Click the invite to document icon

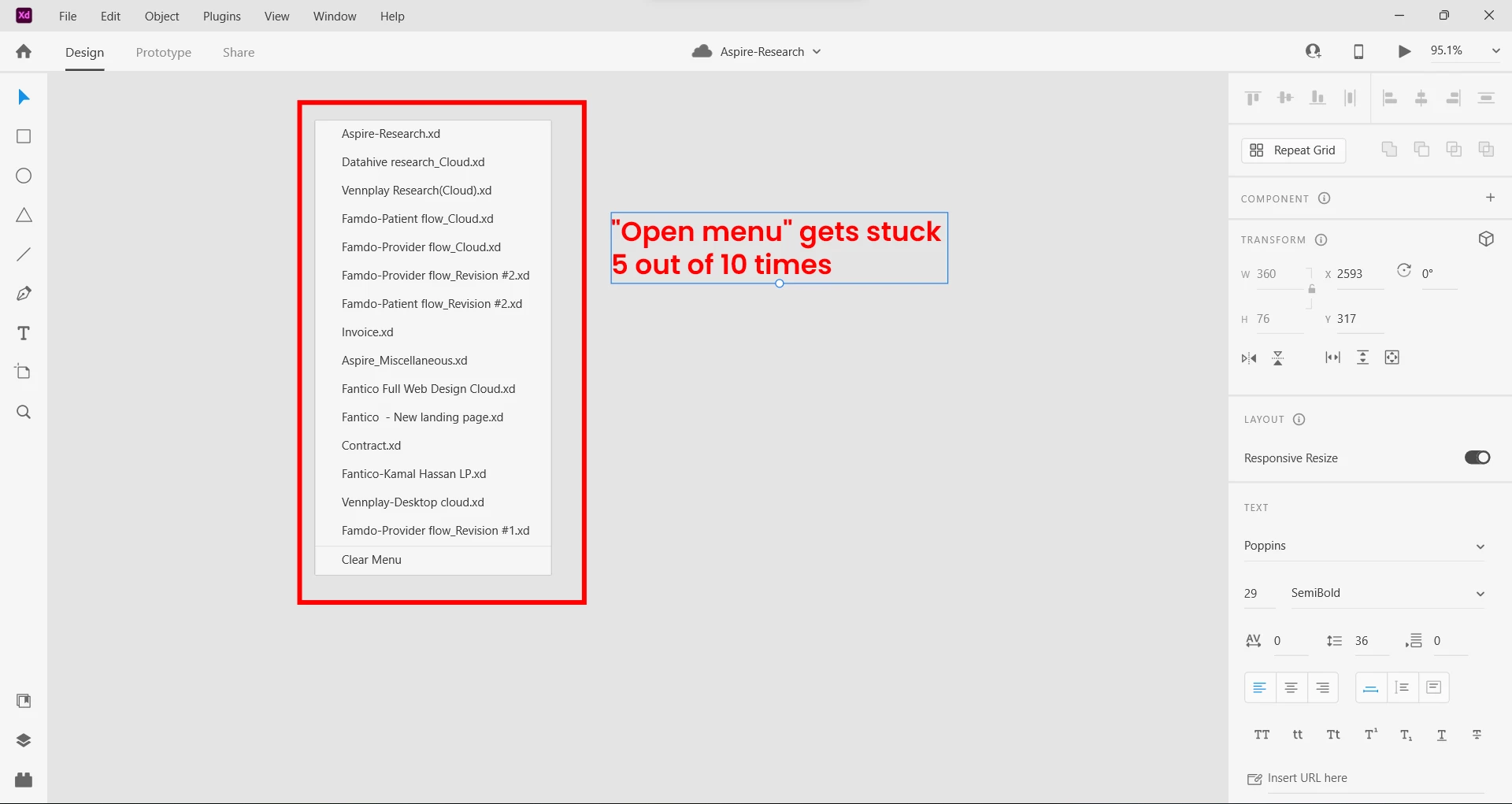pyautogui.click(x=1313, y=51)
